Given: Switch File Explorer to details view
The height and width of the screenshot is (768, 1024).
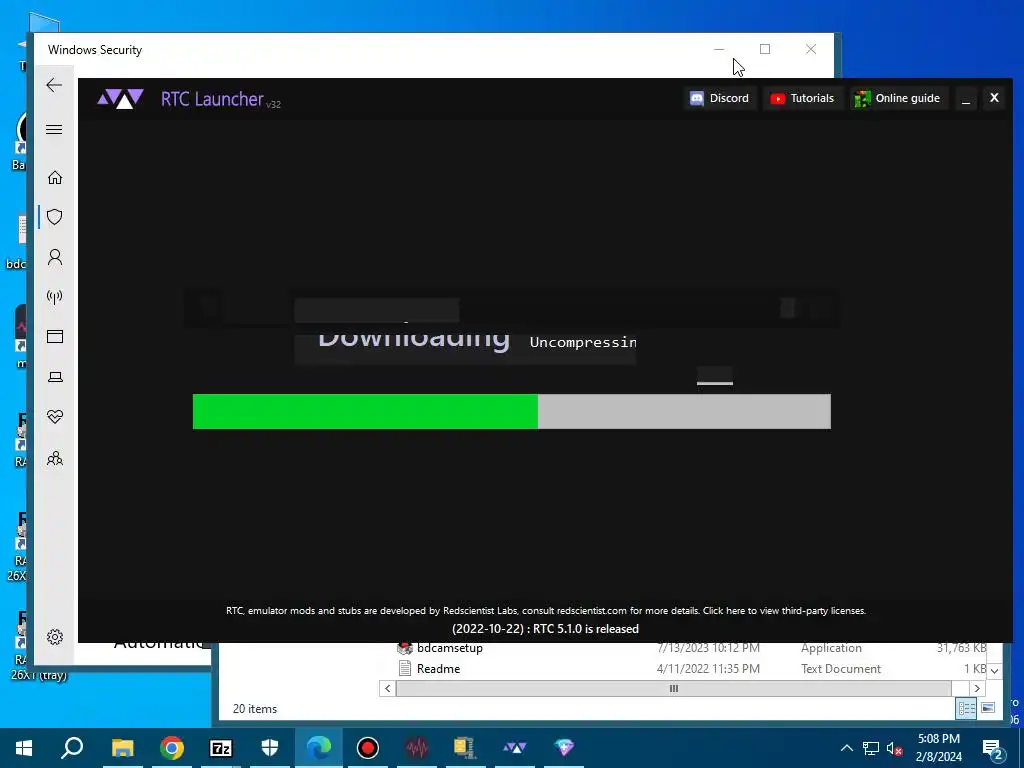Looking at the screenshot, I should tap(966, 709).
